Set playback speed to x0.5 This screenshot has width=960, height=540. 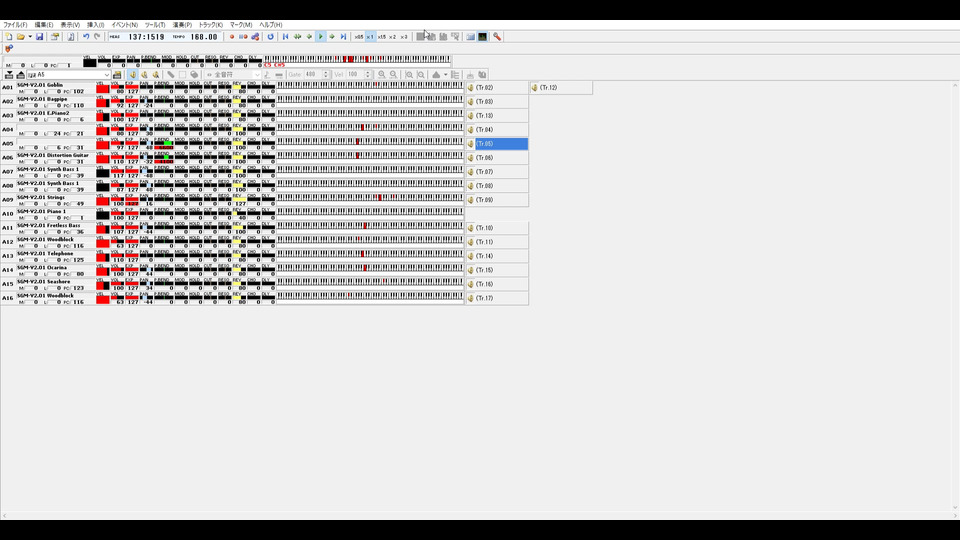click(359, 37)
